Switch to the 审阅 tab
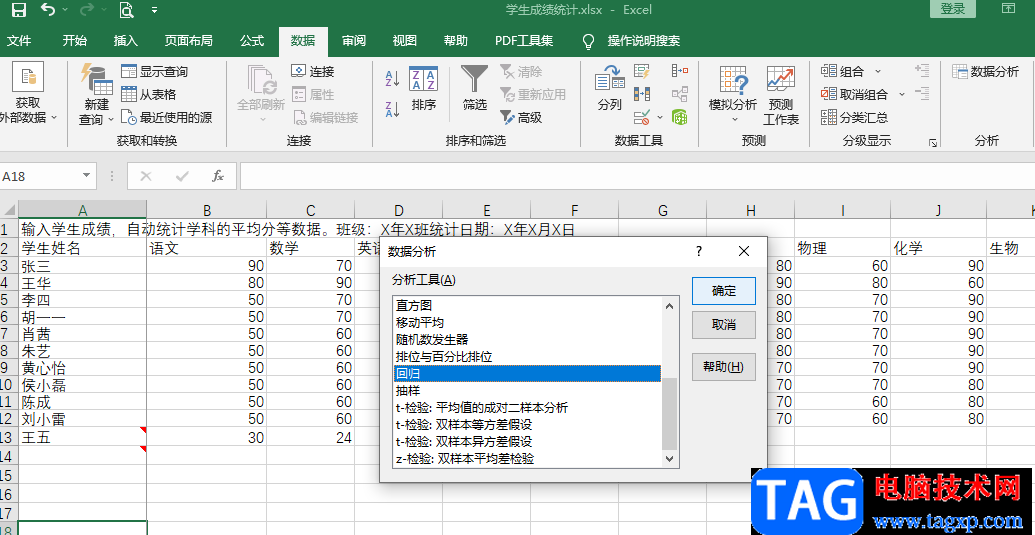 pos(354,41)
